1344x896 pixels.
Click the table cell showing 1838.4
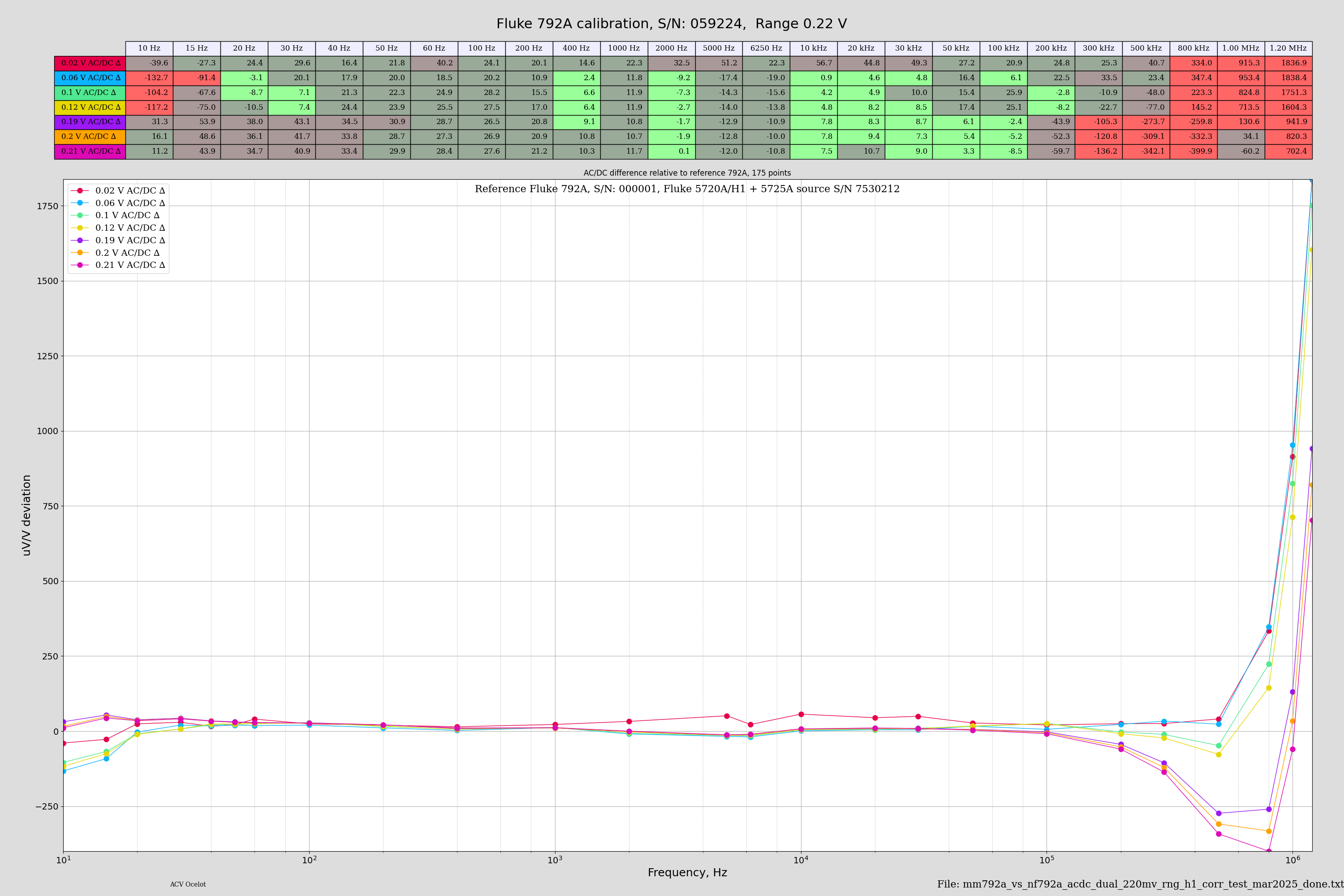click(1288, 78)
